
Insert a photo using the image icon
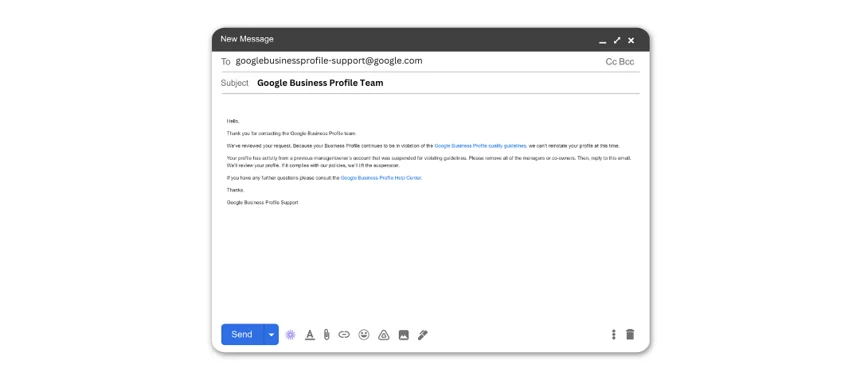coord(404,335)
